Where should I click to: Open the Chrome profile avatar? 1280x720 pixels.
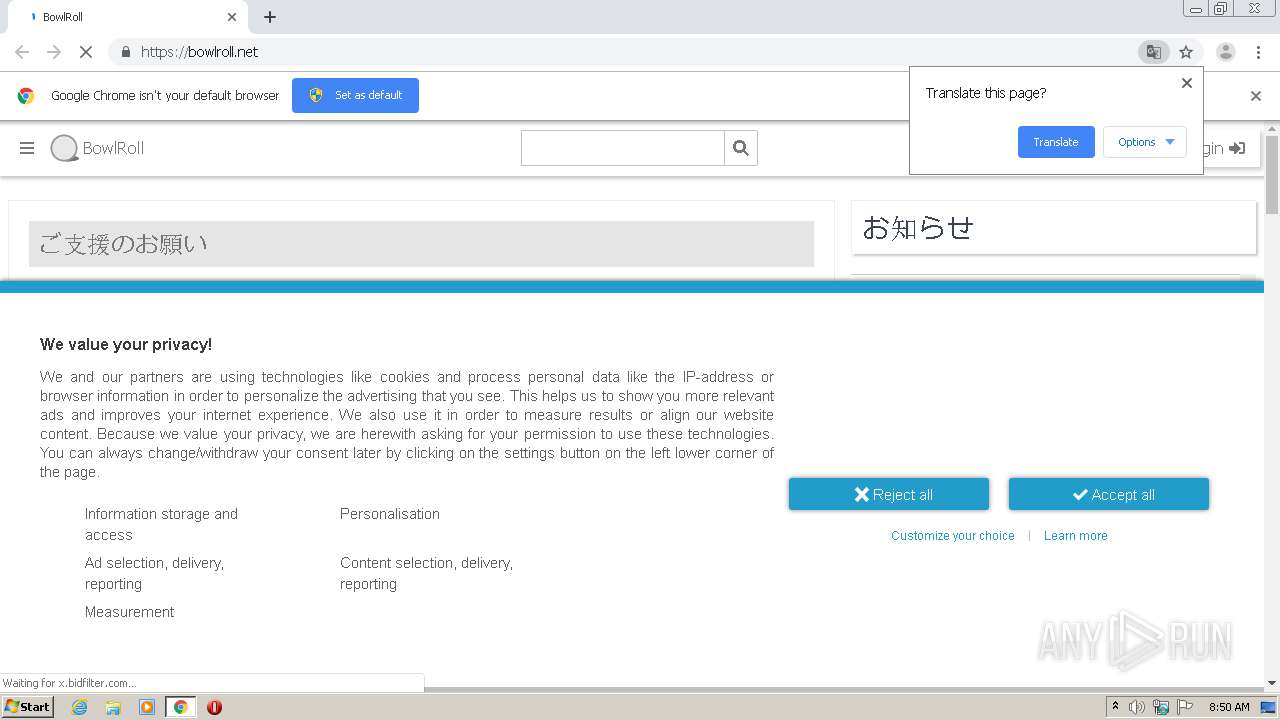pos(1225,52)
